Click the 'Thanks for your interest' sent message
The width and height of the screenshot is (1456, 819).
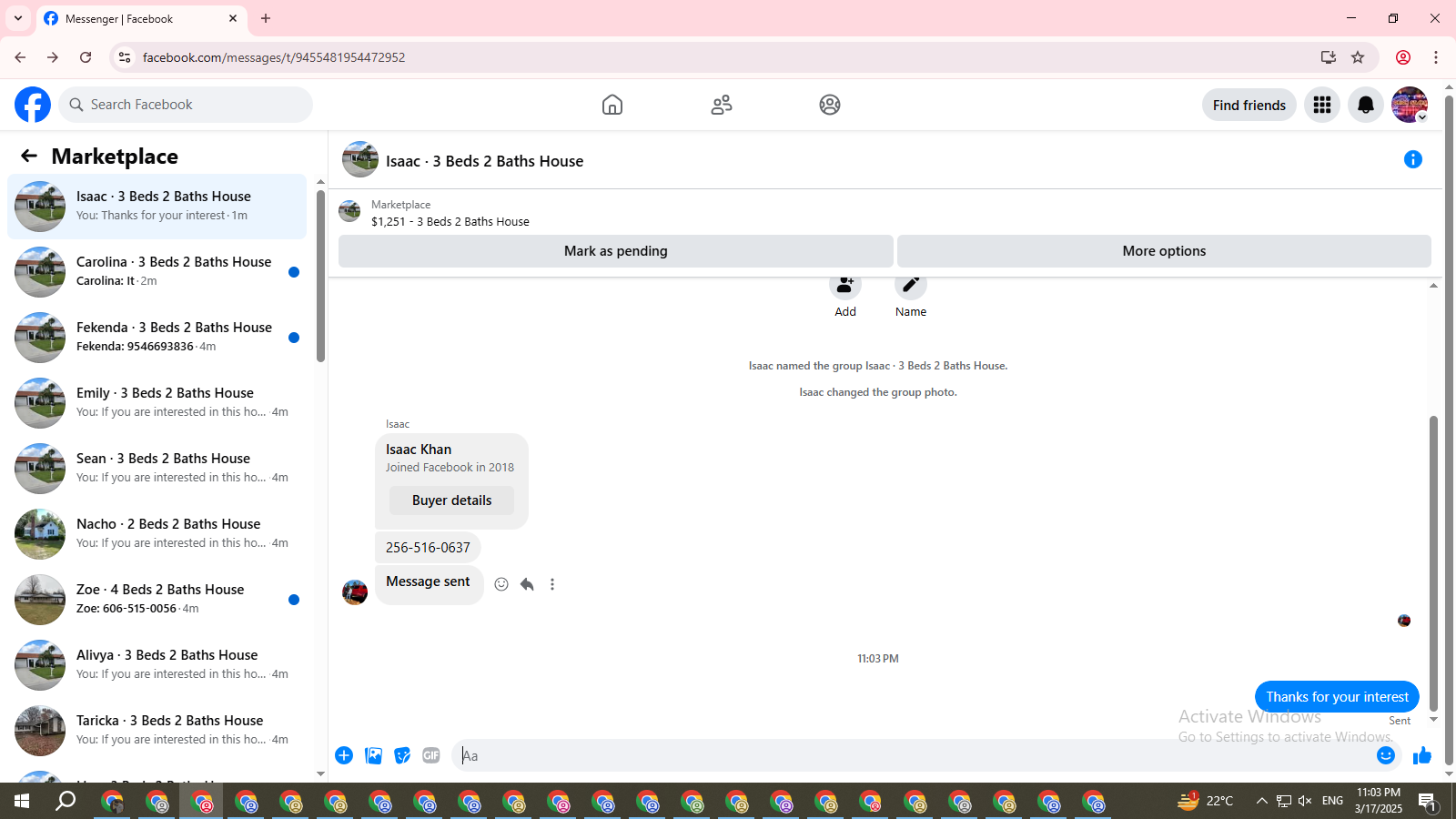pyautogui.click(x=1337, y=697)
